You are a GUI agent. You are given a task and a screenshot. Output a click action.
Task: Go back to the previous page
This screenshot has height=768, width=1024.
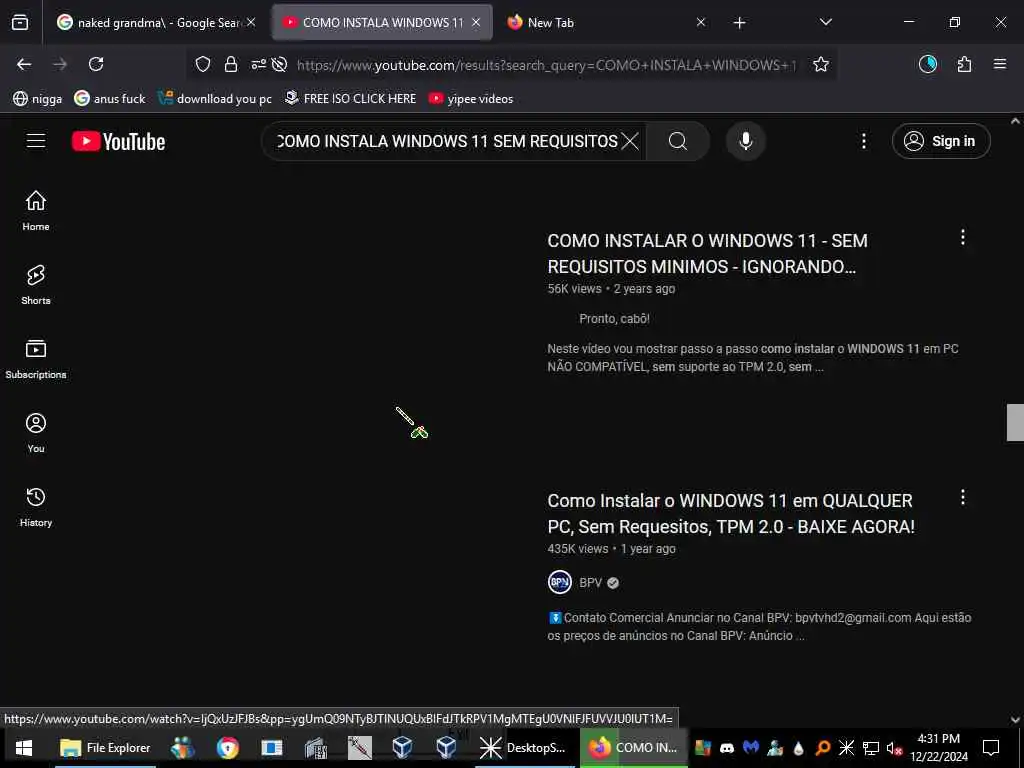(24, 64)
